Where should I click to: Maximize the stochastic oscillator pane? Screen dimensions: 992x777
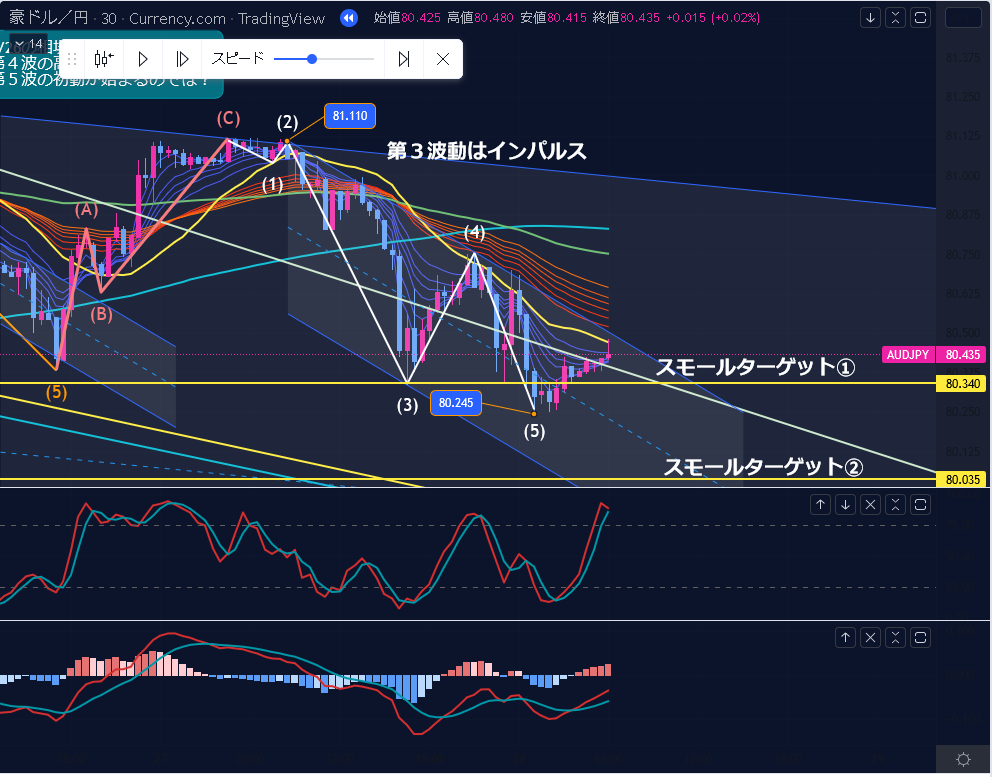[x=921, y=504]
